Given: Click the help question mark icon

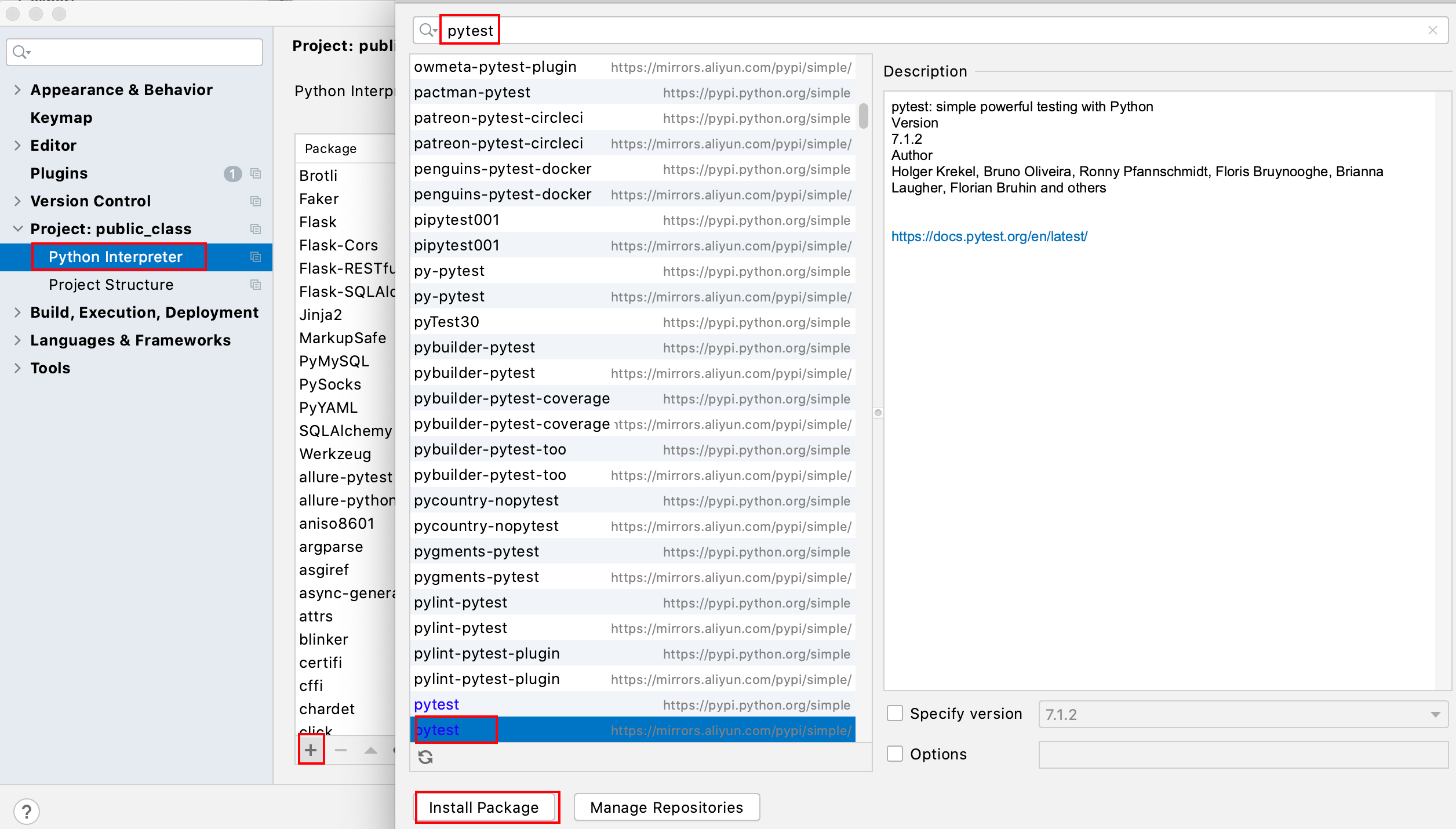Looking at the screenshot, I should point(27,812).
